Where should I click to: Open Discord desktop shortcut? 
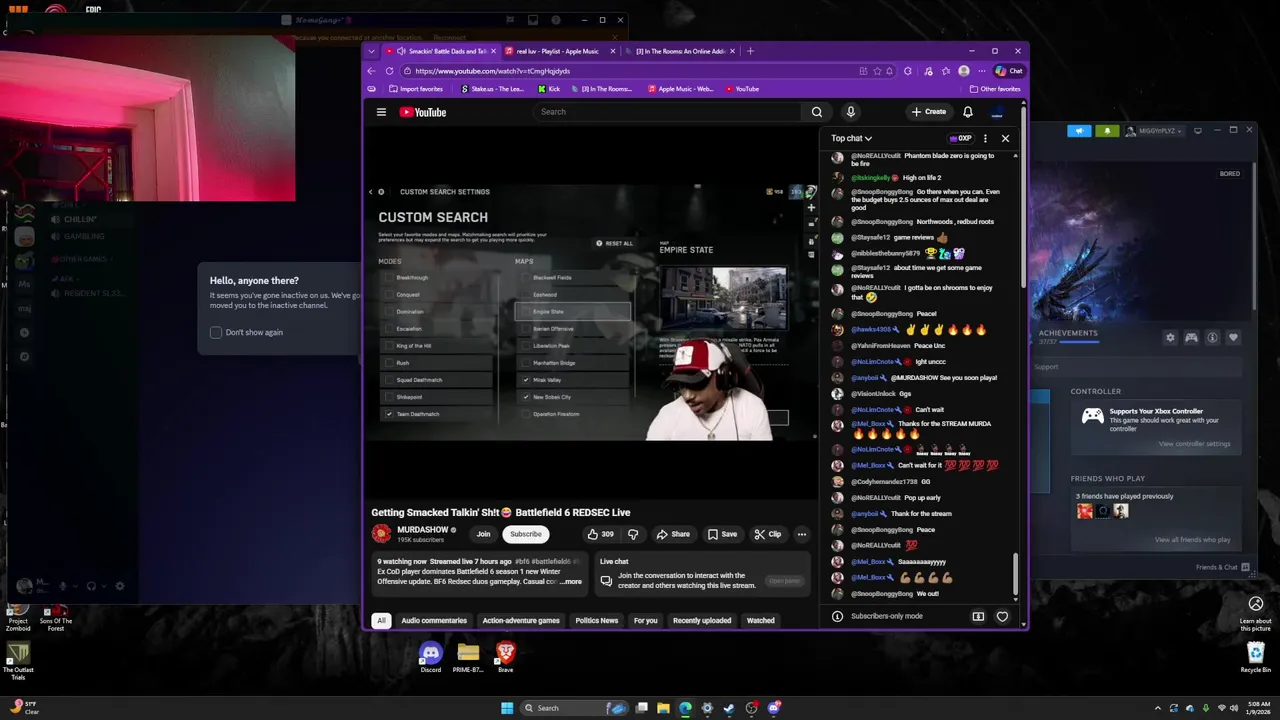point(431,657)
